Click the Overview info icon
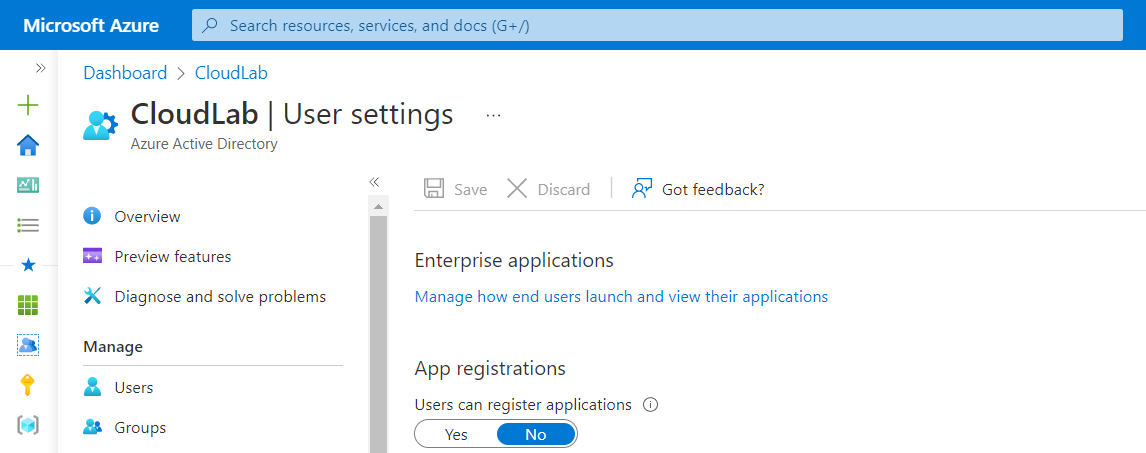 [92, 216]
